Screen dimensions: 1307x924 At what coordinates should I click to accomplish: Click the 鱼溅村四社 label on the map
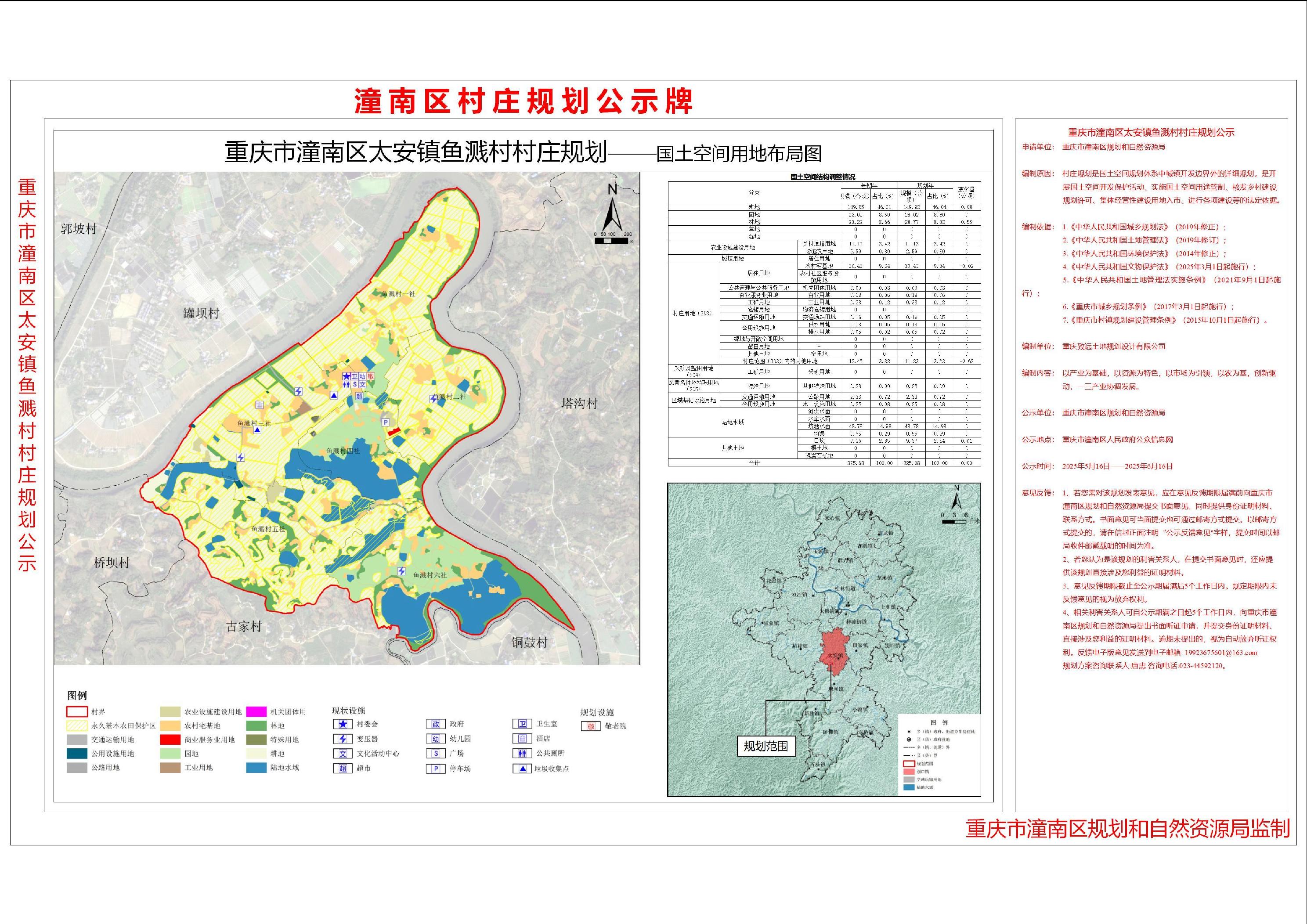point(343,451)
